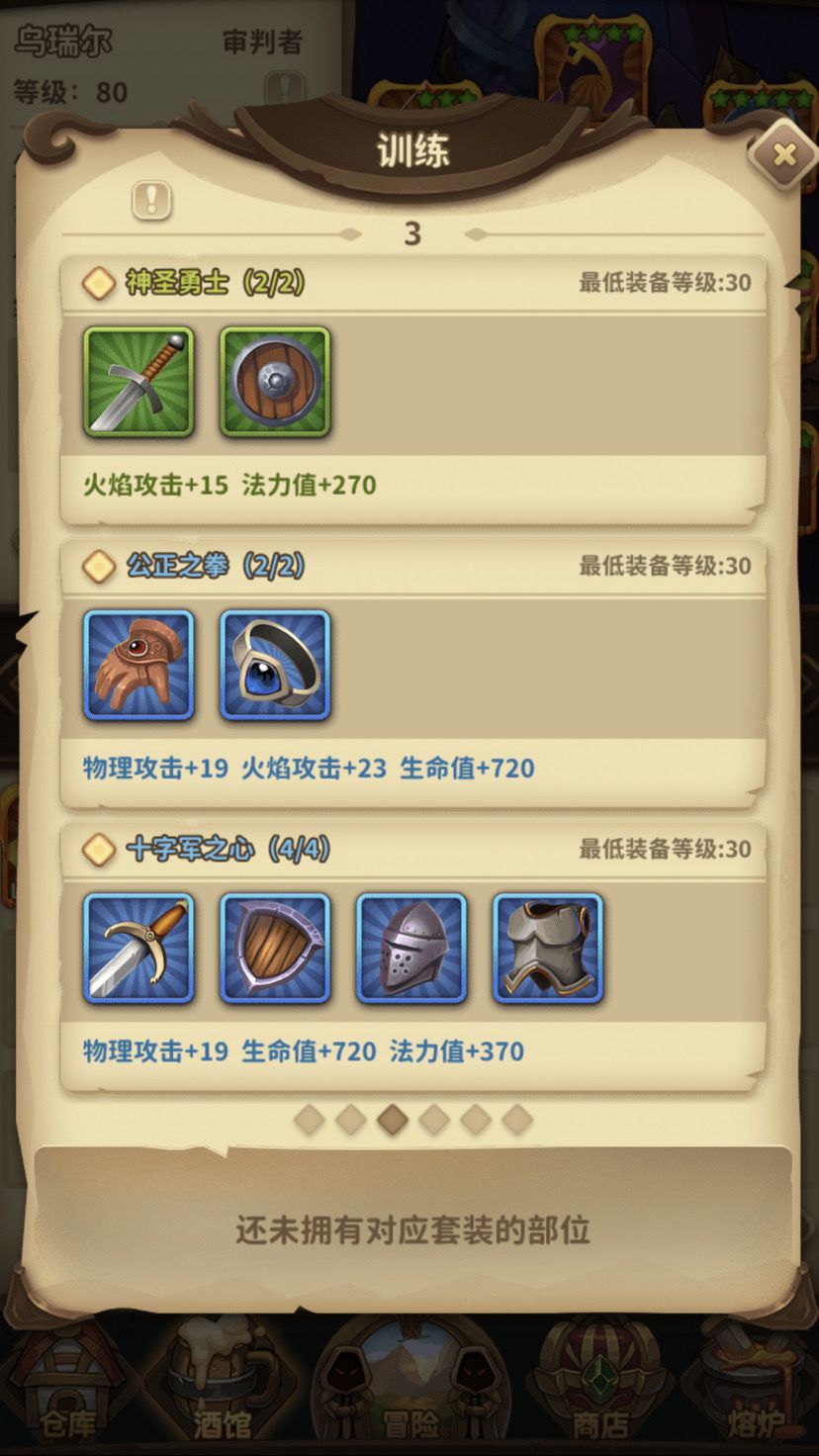Go to the first page dot
This screenshot has height=1456, width=819.
tap(310, 1120)
